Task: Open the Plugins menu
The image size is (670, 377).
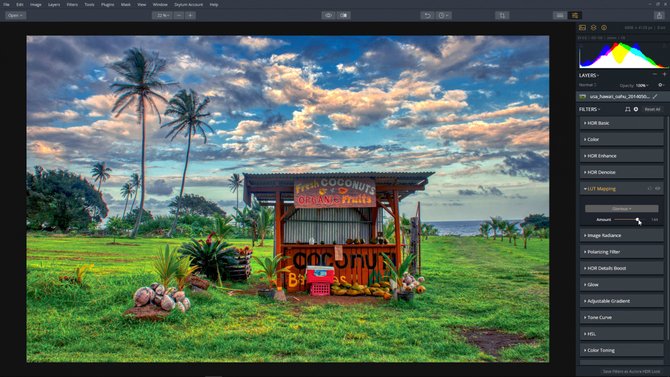Action: tap(107, 4)
